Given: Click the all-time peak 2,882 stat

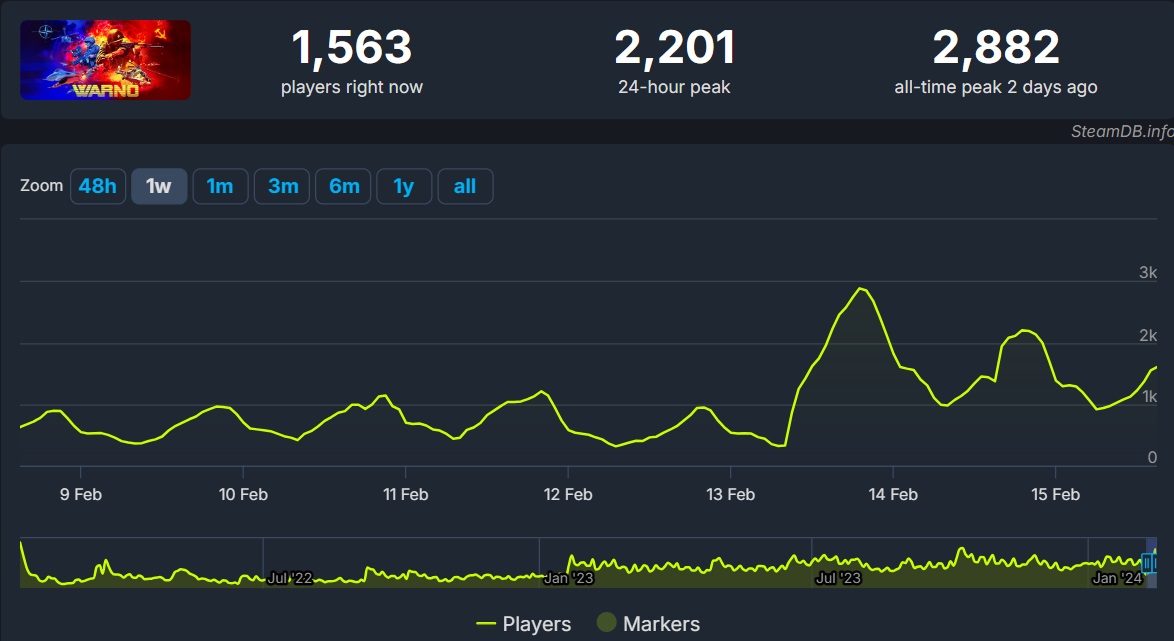Looking at the screenshot, I should tap(997, 47).
